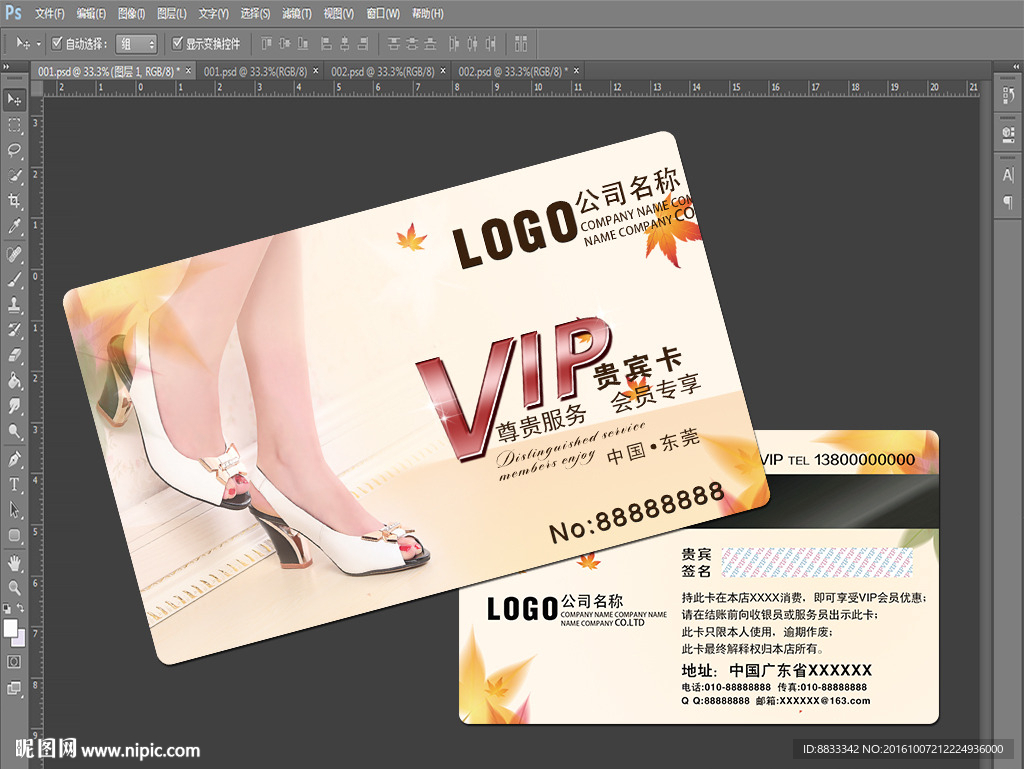Screen dimensions: 1024x769
Task: Open the Properties panel icon
Action: pyautogui.click(x=1008, y=134)
